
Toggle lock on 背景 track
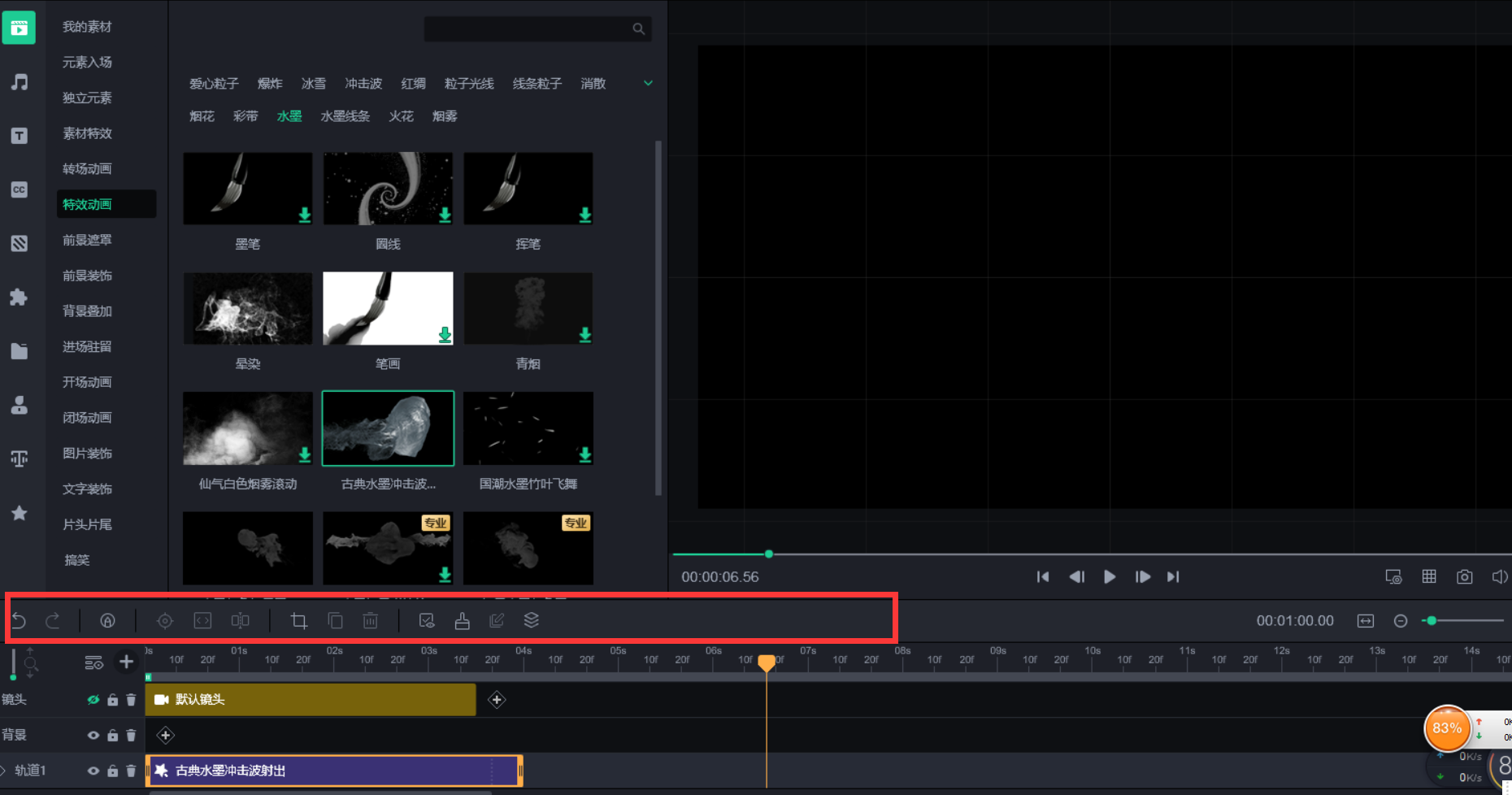click(113, 736)
